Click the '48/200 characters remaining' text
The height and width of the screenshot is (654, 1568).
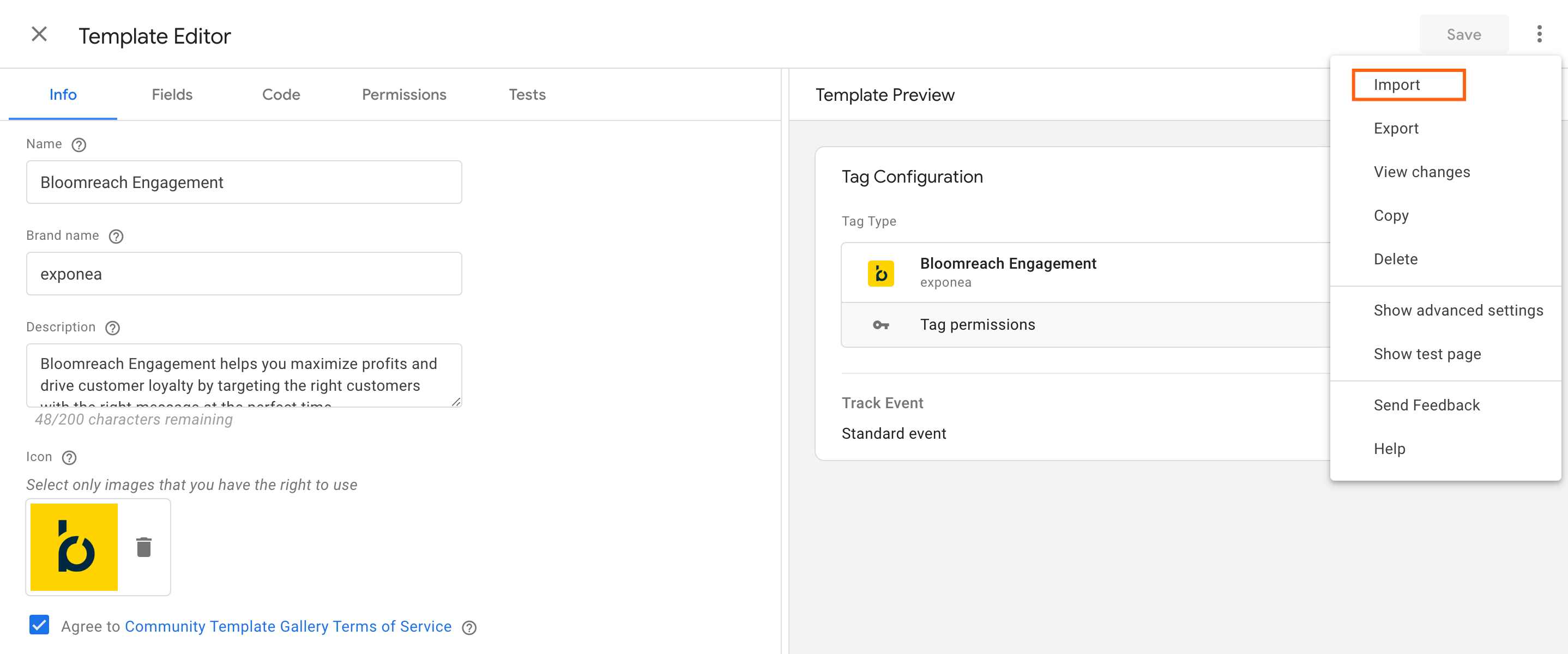(x=134, y=420)
